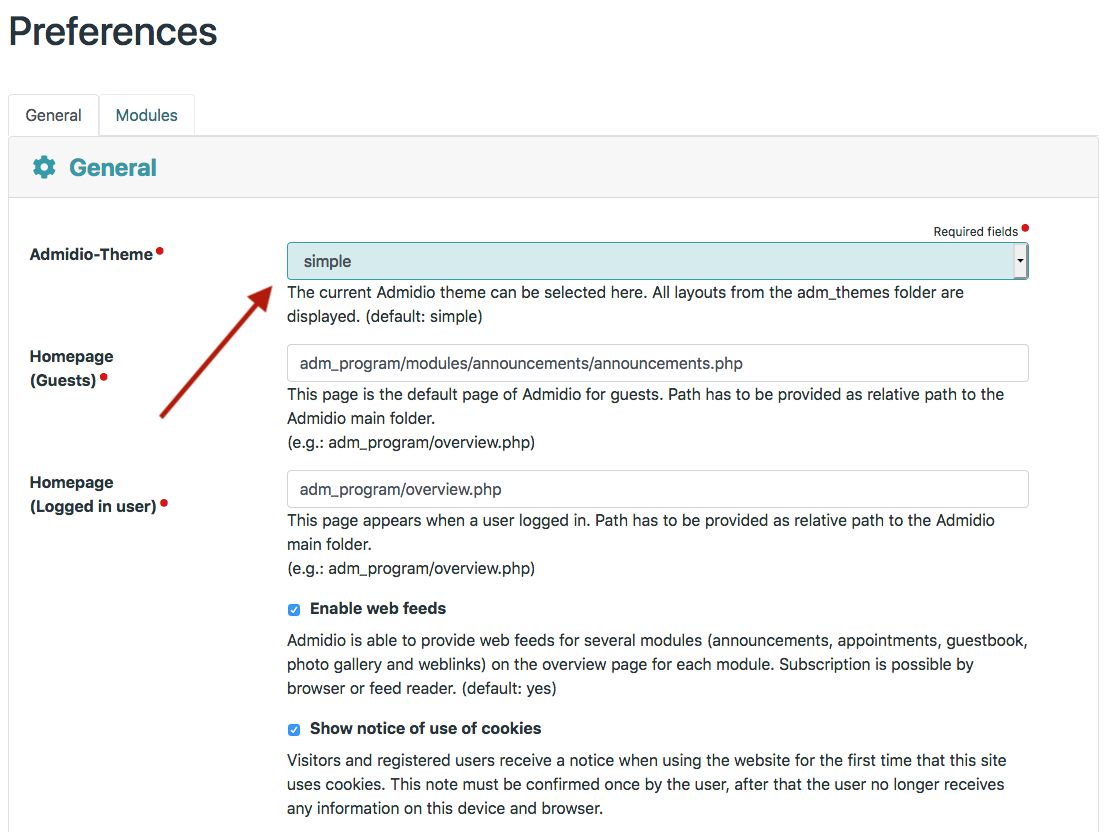Click the required marker next to Homepage (Guests)
Image resolution: width=1109 pixels, height=832 pixels.
pyautogui.click(x=103, y=377)
